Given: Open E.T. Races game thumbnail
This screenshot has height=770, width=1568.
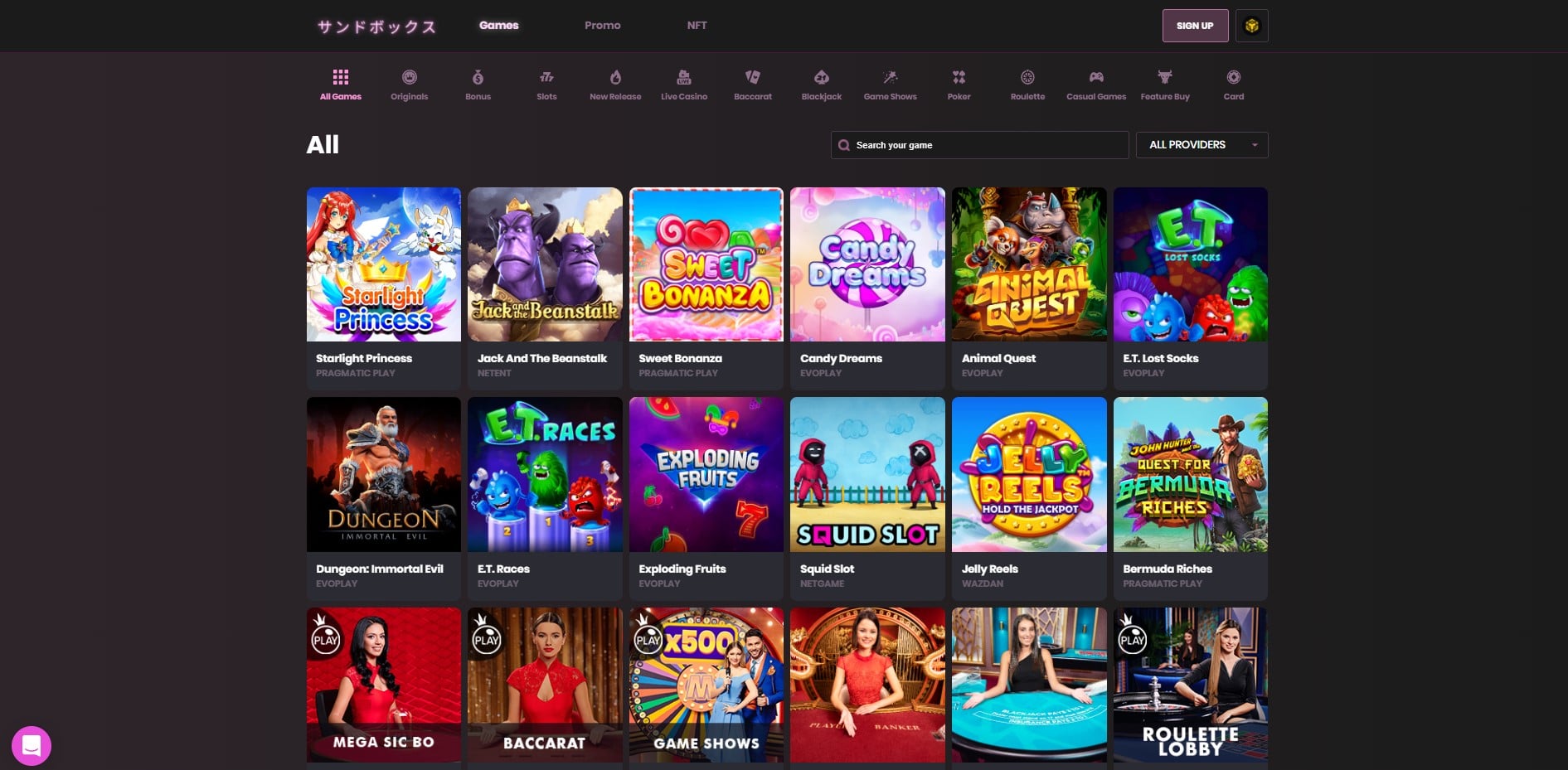Looking at the screenshot, I should pyautogui.click(x=545, y=474).
